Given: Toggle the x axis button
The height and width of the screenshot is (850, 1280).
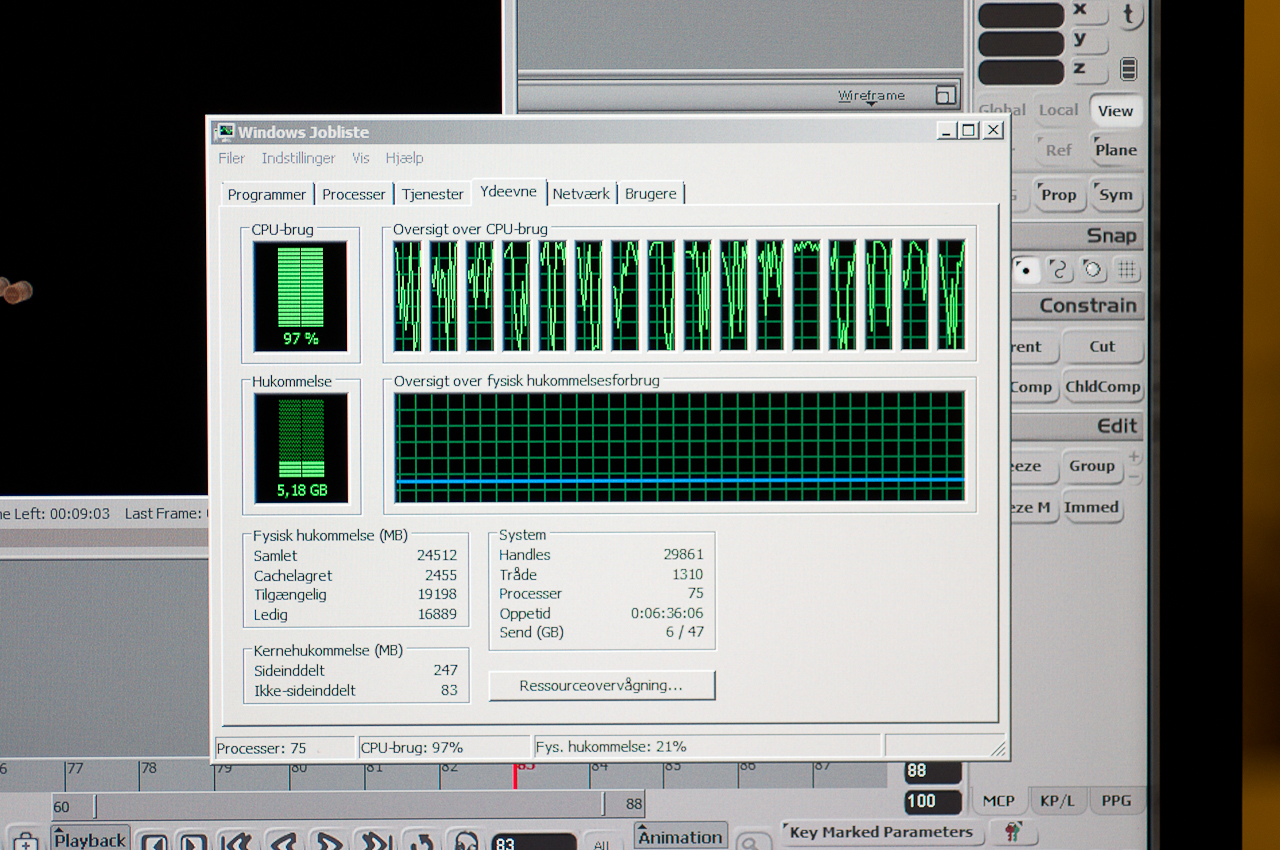Looking at the screenshot, I should (1087, 11).
